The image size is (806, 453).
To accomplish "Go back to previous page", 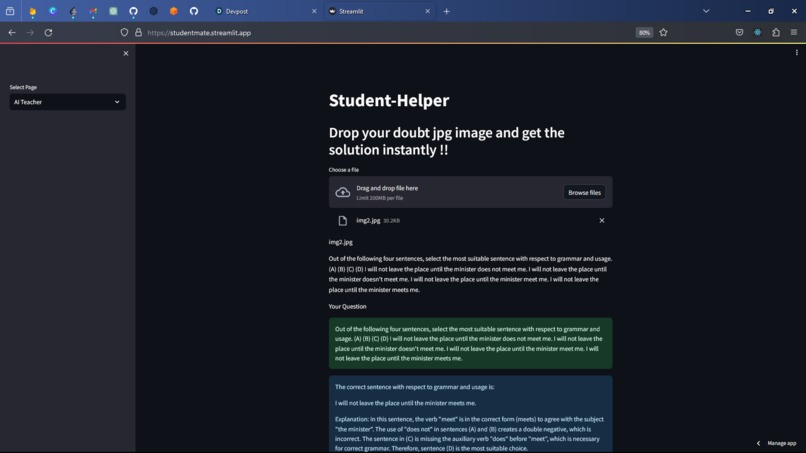I will tap(12, 32).
